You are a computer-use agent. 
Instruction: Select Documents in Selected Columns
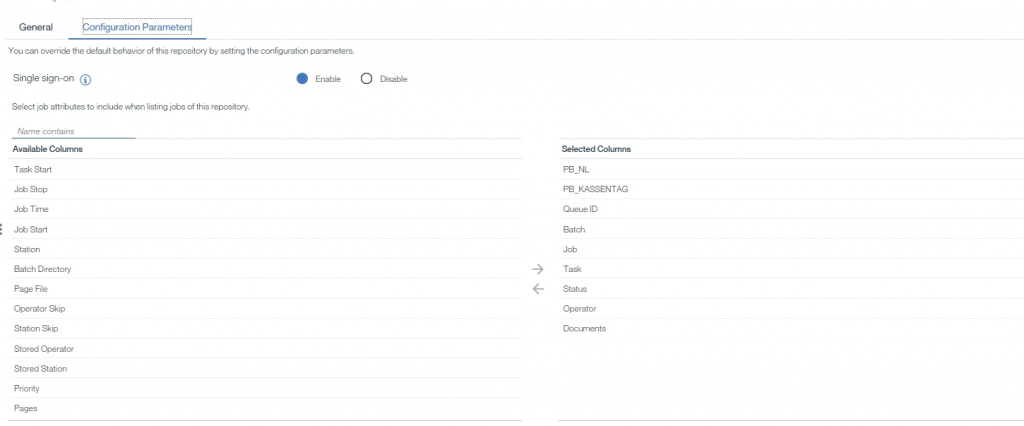click(x=792, y=329)
